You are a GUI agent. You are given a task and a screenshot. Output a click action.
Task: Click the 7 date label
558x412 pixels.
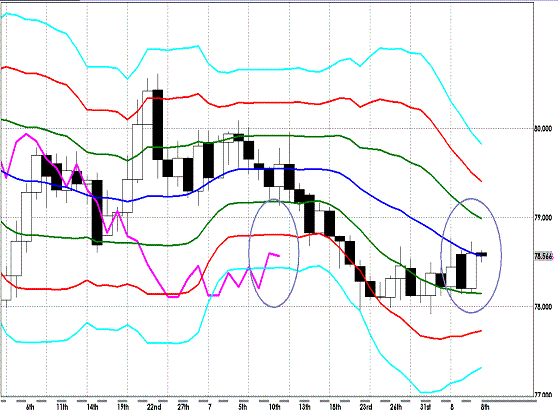[x=210, y=407]
